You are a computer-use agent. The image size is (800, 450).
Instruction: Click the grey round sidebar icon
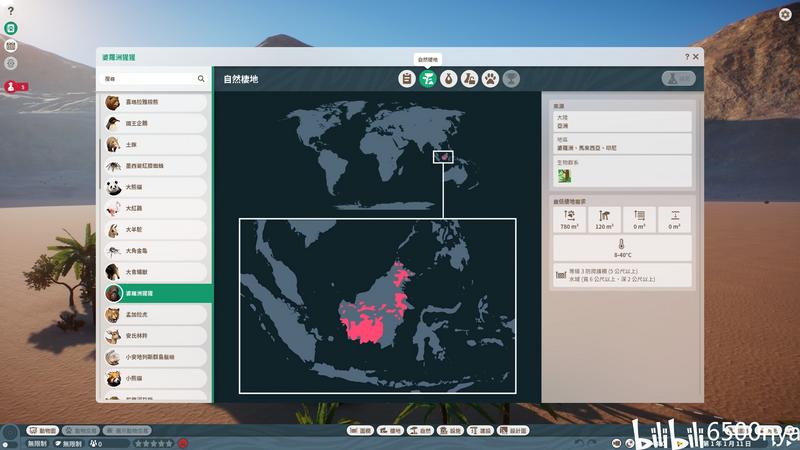(11, 63)
